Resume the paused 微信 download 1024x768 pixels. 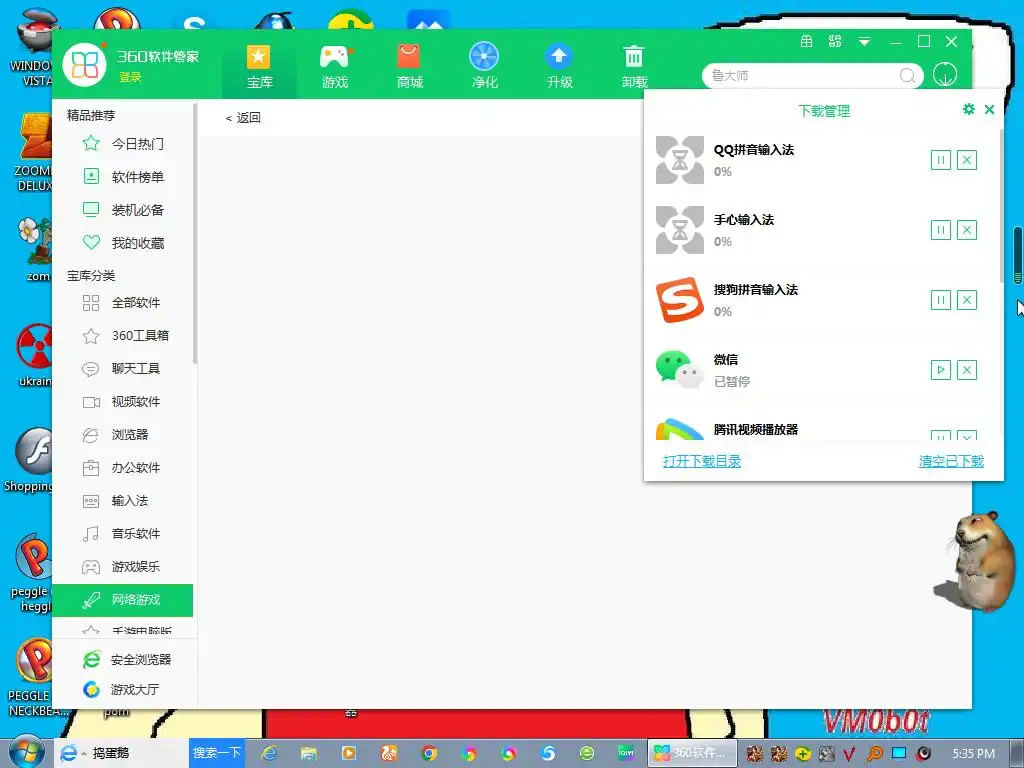click(940, 370)
